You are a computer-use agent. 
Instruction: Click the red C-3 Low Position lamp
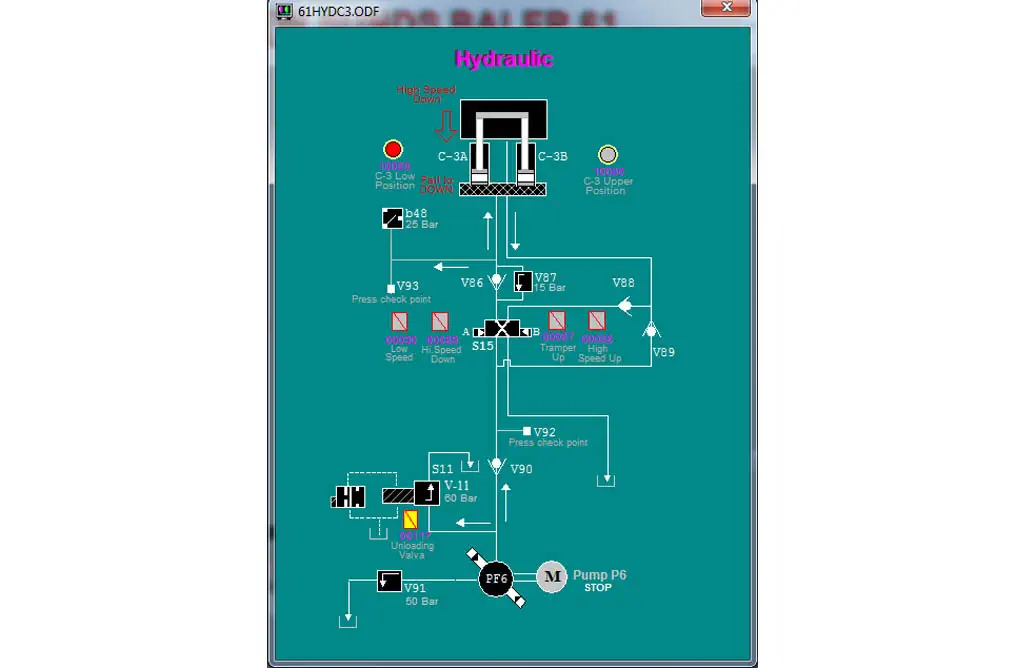pos(392,150)
